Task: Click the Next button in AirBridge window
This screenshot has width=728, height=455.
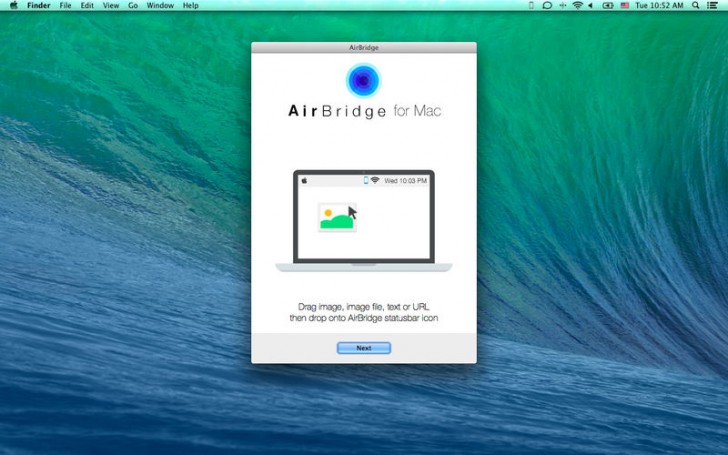Action: [x=364, y=348]
